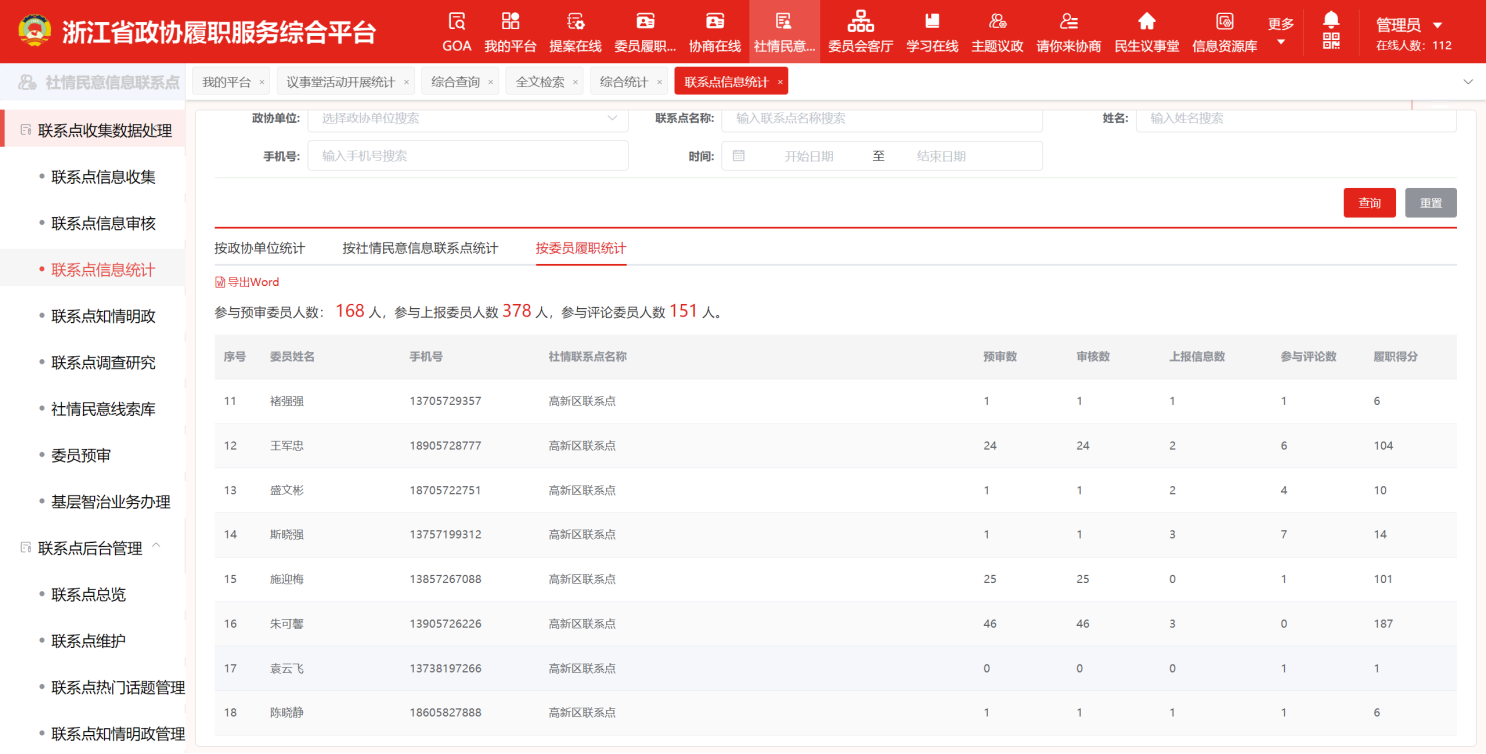Click the name 袁云飞

click(286, 668)
